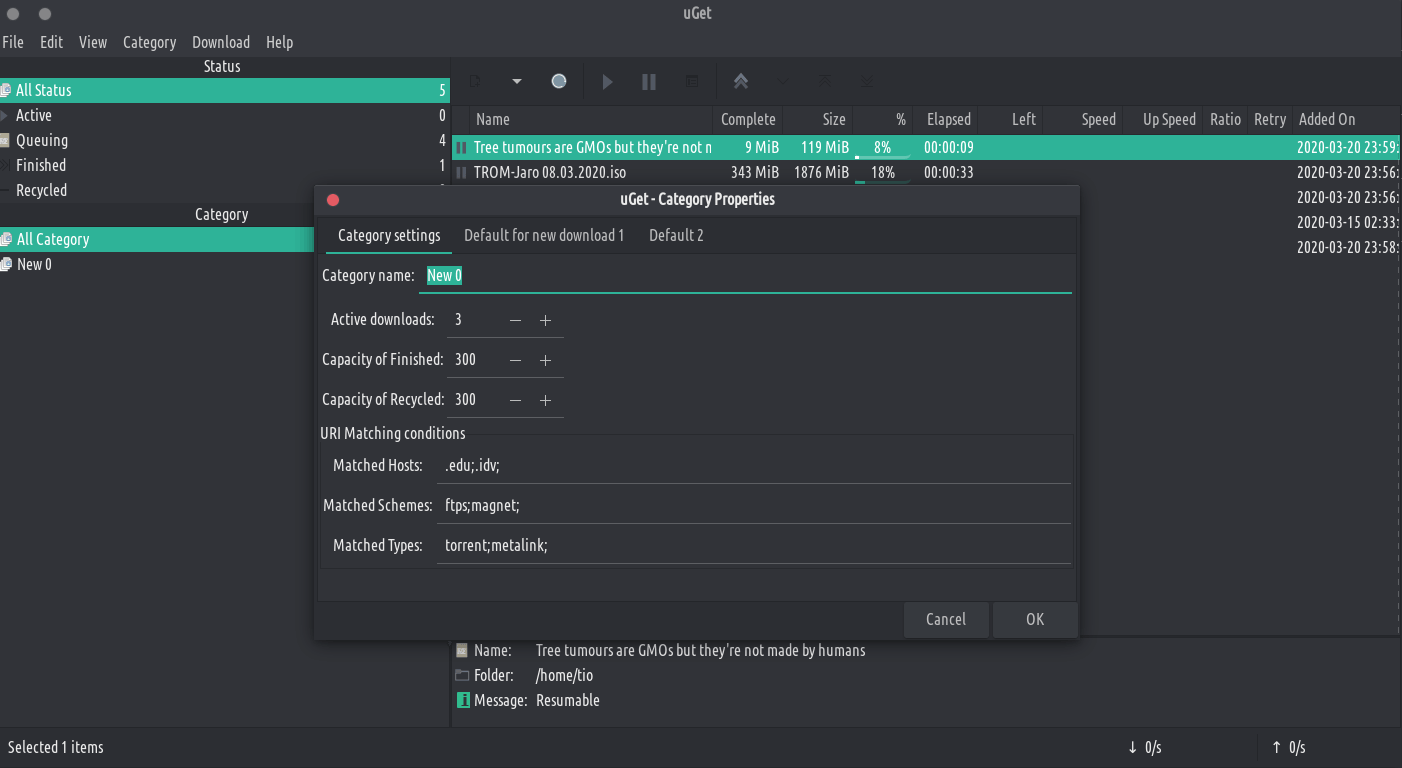1402x768 pixels.
Task: Click the New Download toolbar icon
Action: coord(476,81)
